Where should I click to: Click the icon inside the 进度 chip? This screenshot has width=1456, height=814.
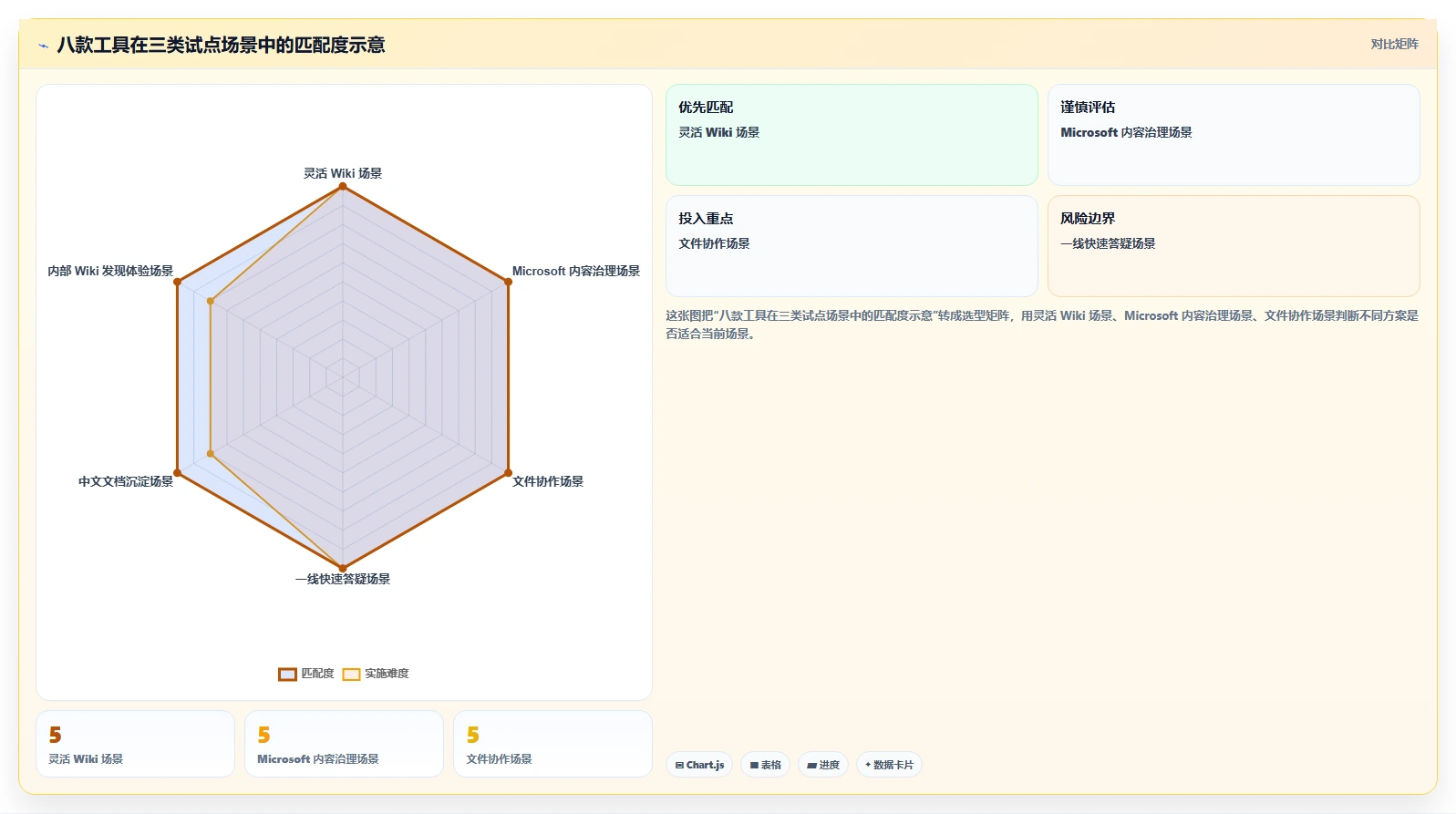[x=811, y=766]
